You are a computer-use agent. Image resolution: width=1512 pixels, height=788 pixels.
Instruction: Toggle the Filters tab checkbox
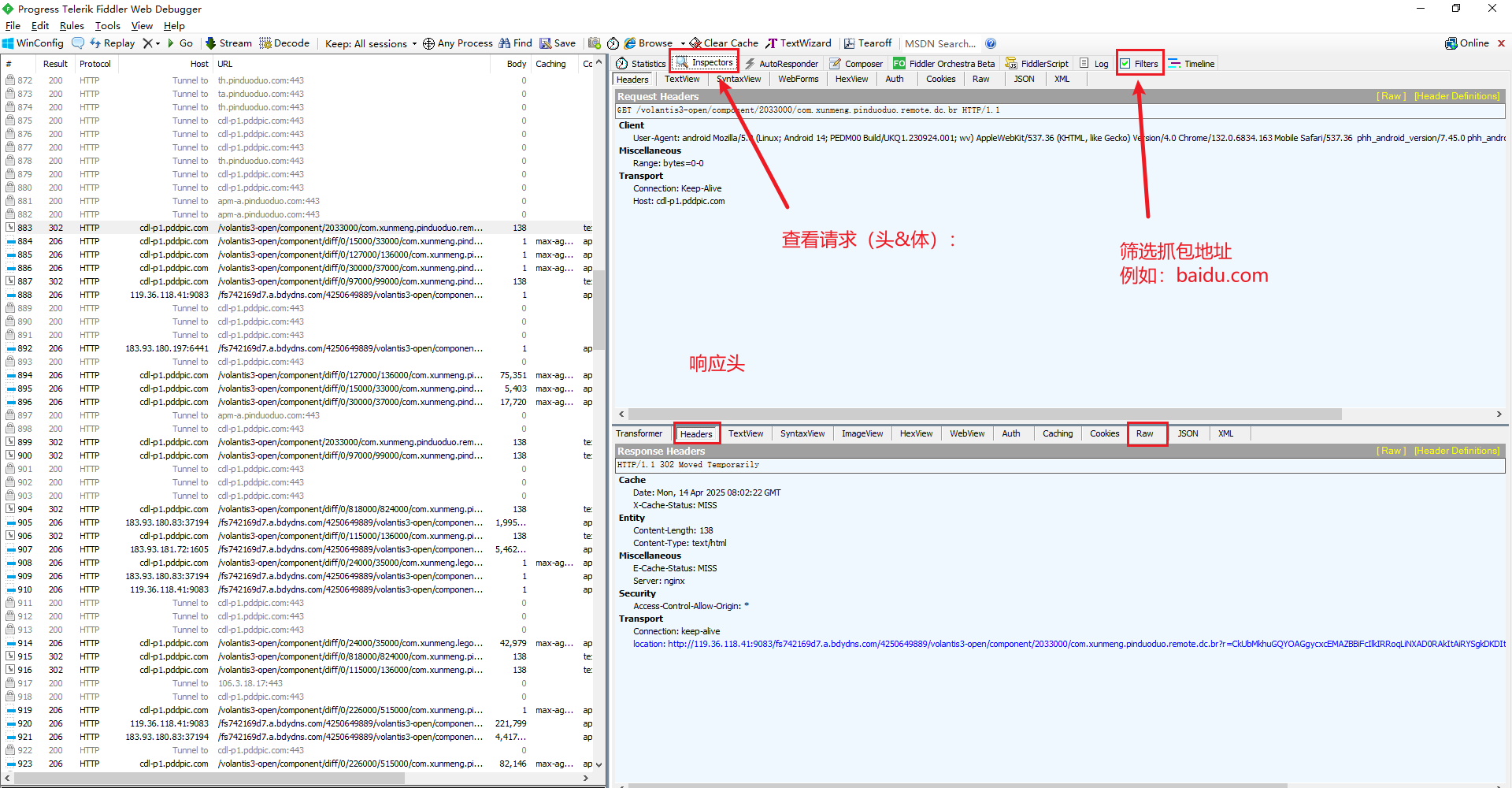pos(1125,64)
